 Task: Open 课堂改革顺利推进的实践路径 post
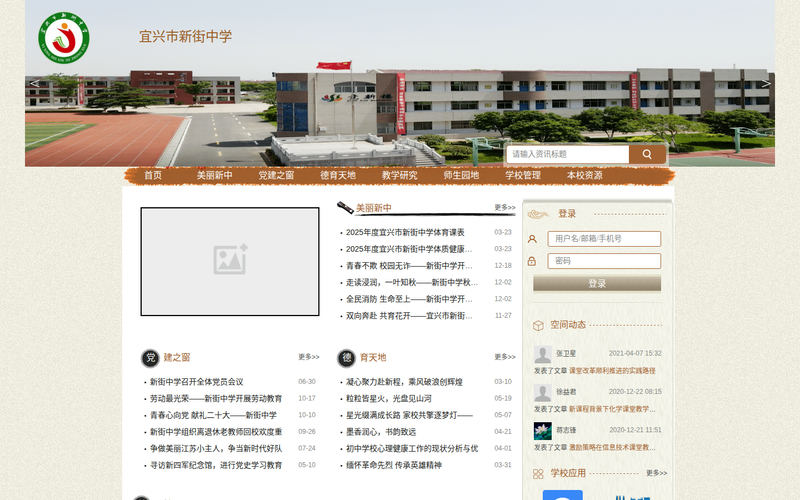[x=612, y=371]
